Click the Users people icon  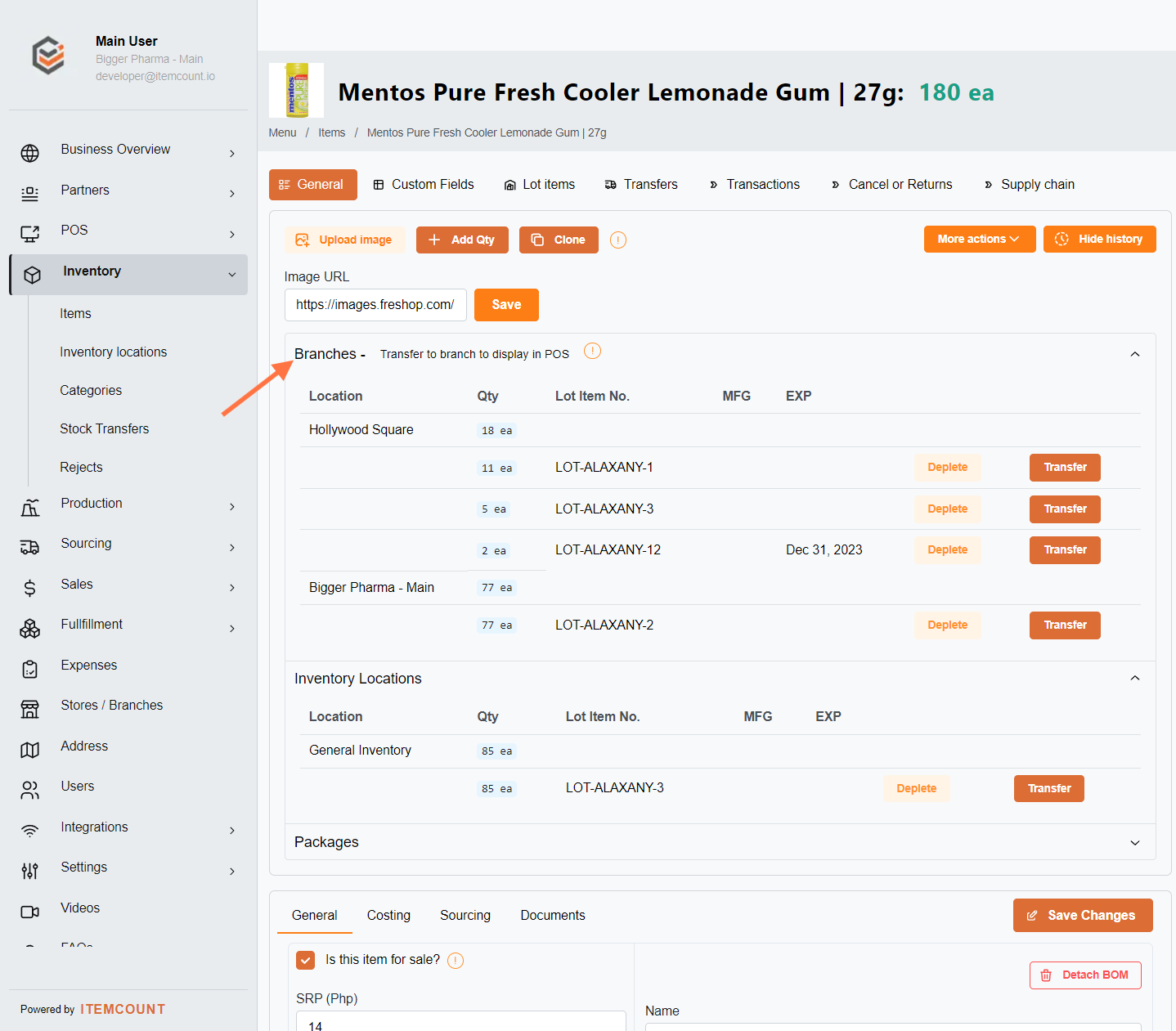[x=30, y=790]
